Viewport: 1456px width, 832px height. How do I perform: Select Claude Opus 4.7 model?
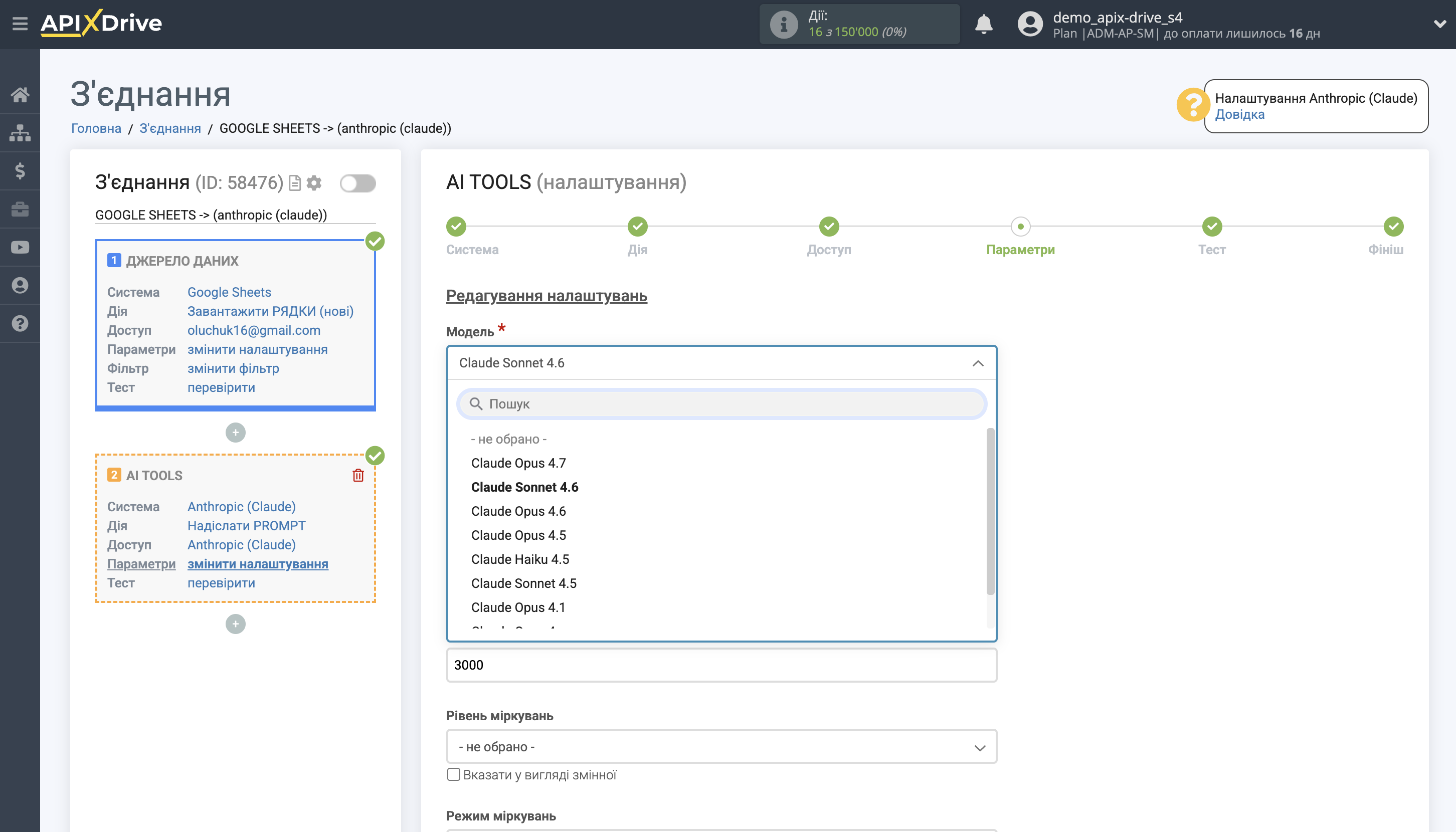(x=518, y=463)
